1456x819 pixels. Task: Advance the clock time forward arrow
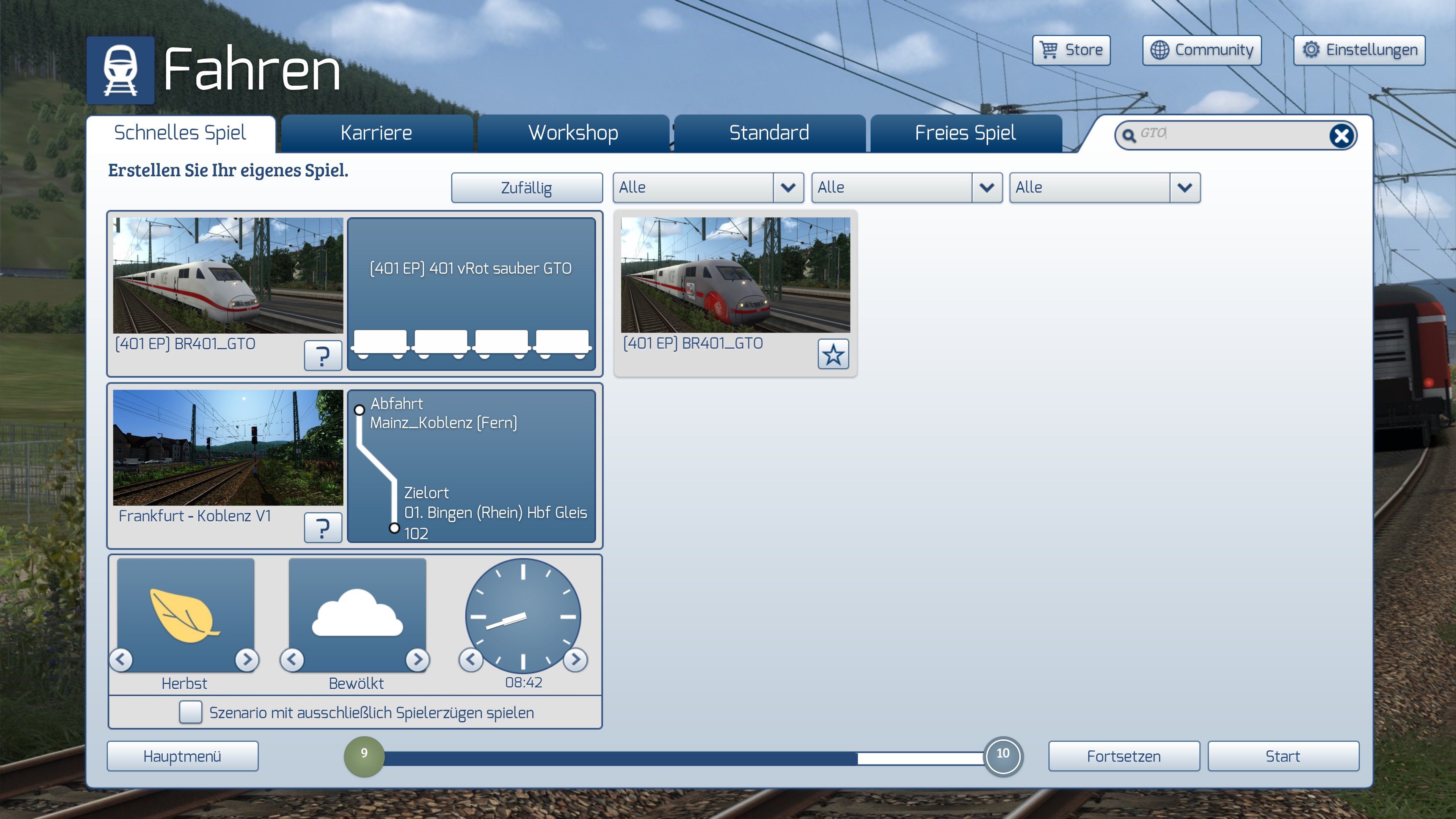point(576,659)
